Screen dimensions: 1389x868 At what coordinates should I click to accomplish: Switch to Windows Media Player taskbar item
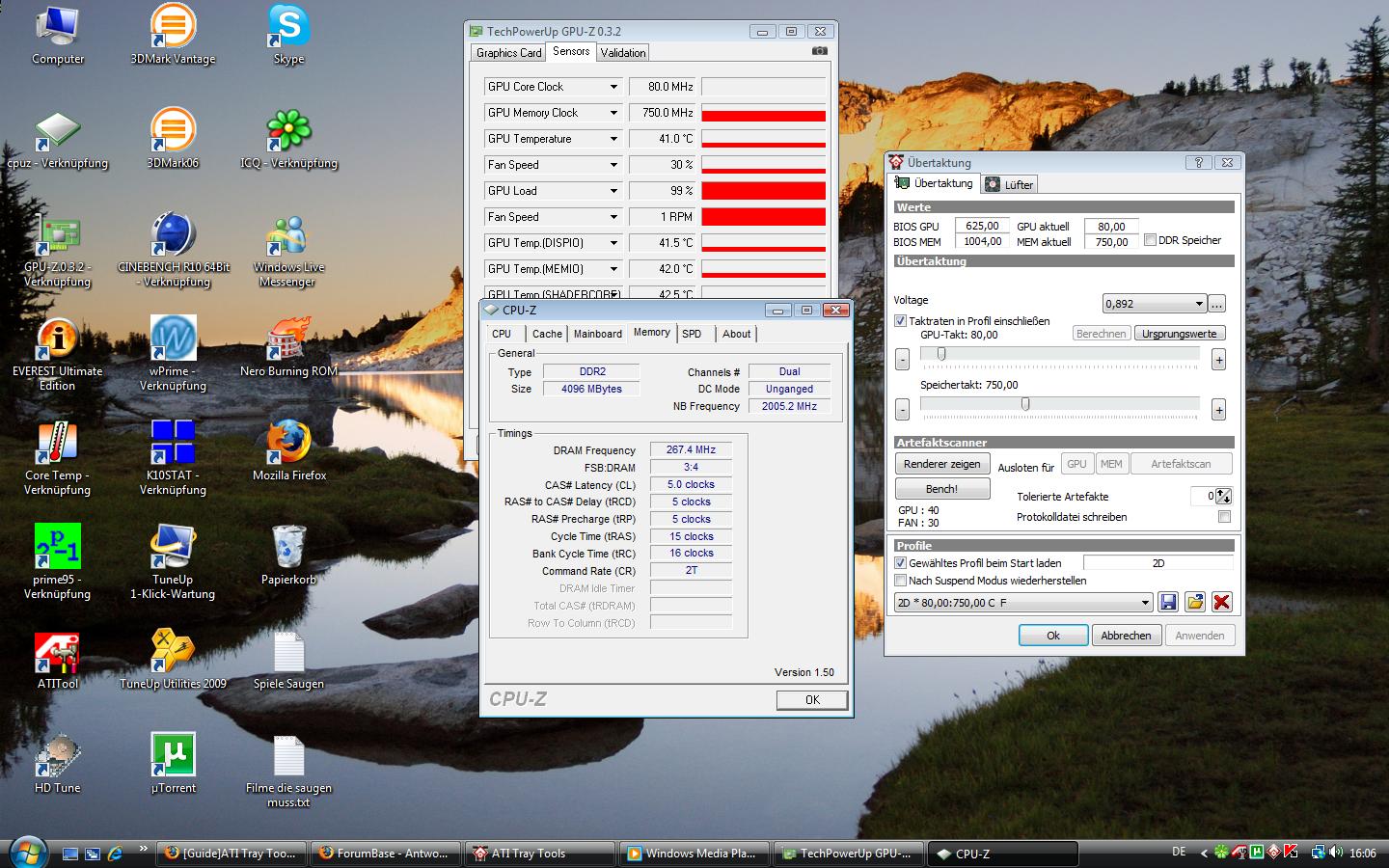694,854
